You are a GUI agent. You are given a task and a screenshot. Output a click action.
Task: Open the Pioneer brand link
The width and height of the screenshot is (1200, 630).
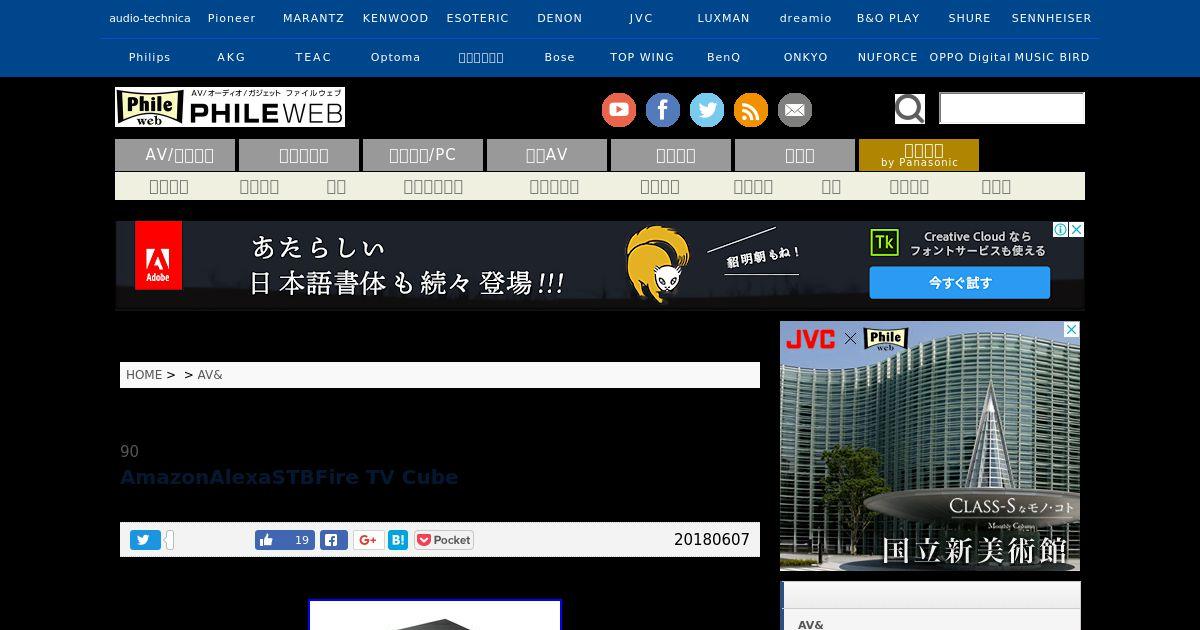point(232,18)
